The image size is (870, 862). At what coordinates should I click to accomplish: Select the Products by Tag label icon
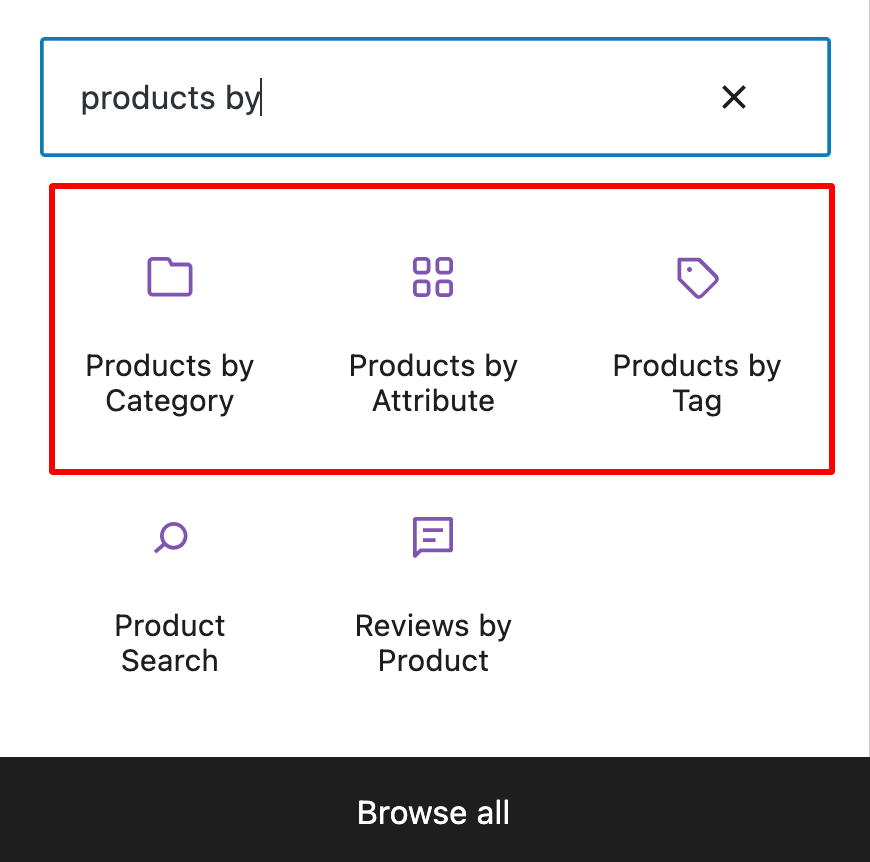tap(697, 277)
